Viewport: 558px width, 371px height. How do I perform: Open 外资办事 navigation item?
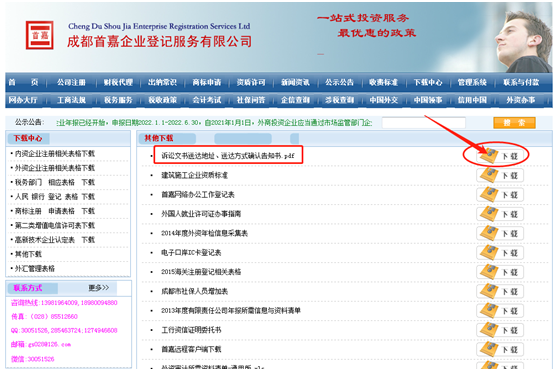pos(521,100)
